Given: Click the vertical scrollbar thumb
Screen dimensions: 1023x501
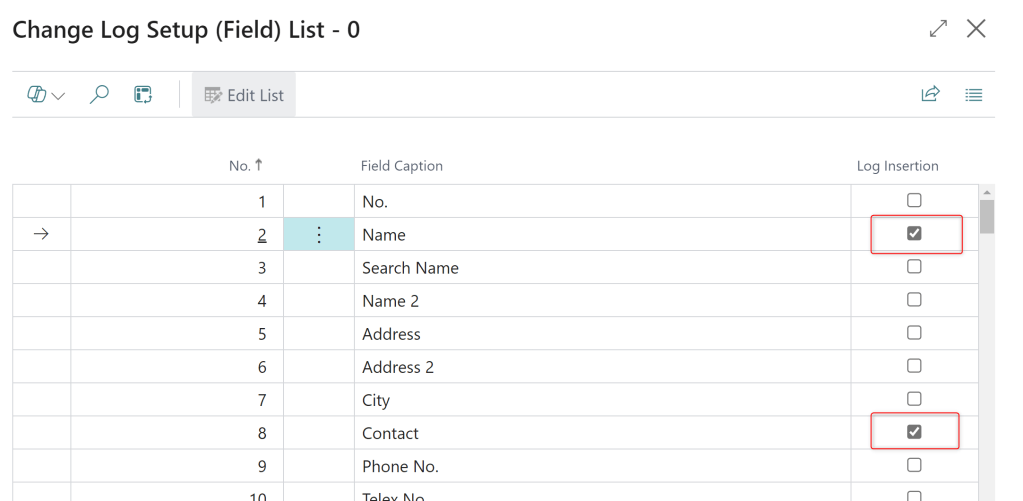Looking at the screenshot, I should pos(987,216).
